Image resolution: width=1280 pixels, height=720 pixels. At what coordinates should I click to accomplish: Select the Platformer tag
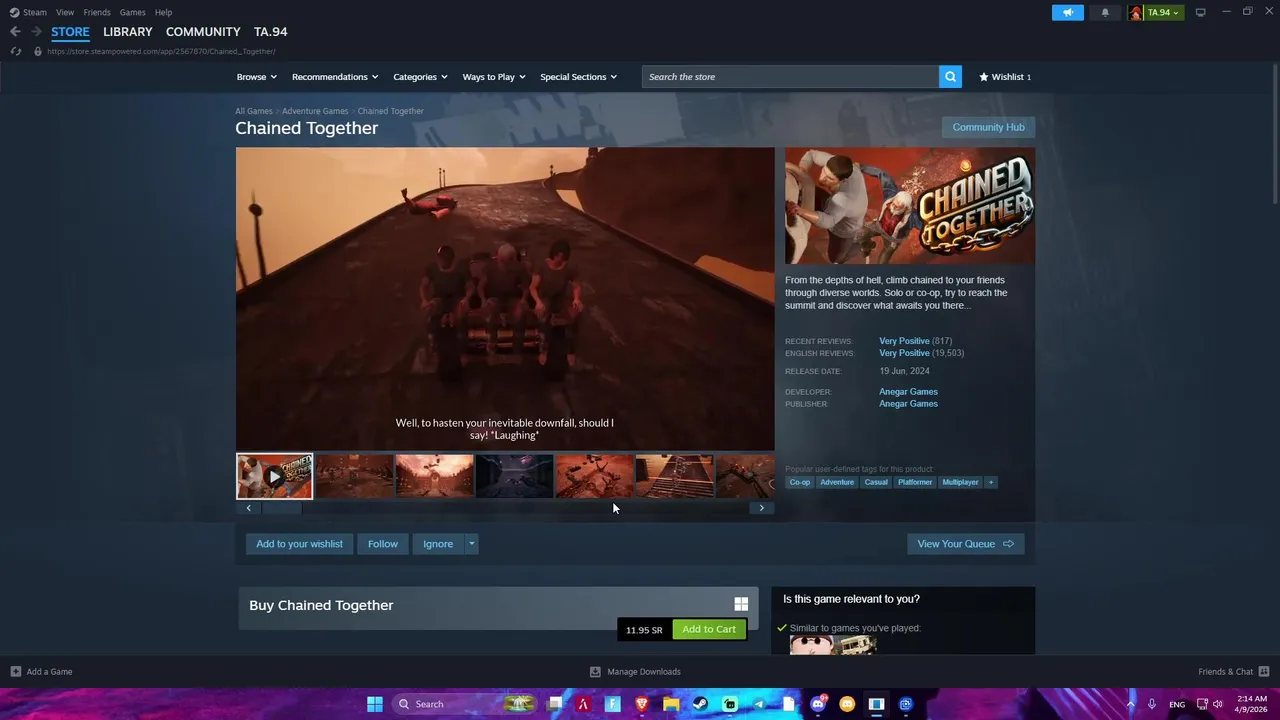pos(915,482)
